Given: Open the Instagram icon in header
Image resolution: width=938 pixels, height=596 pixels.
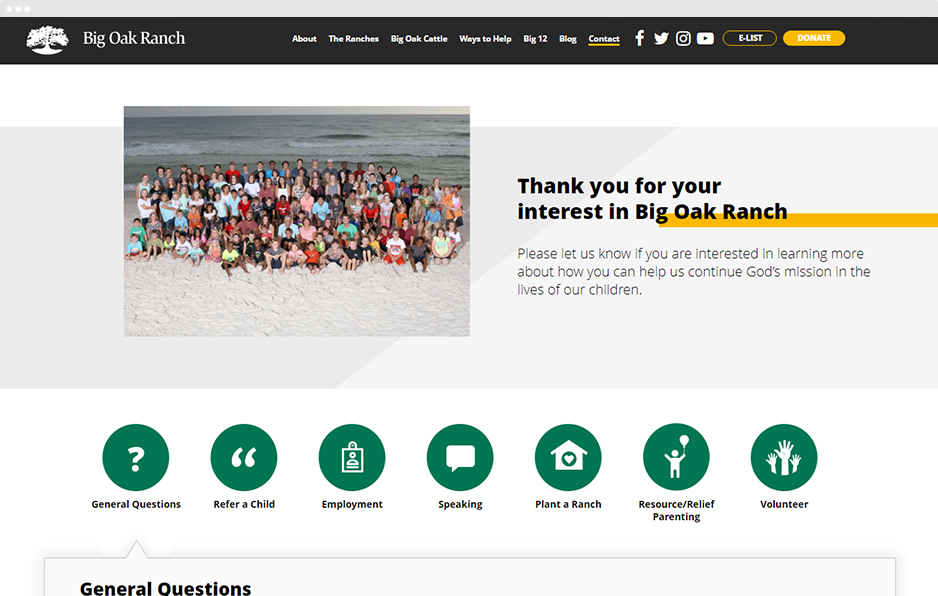Looking at the screenshot, I should pos(683,38).
